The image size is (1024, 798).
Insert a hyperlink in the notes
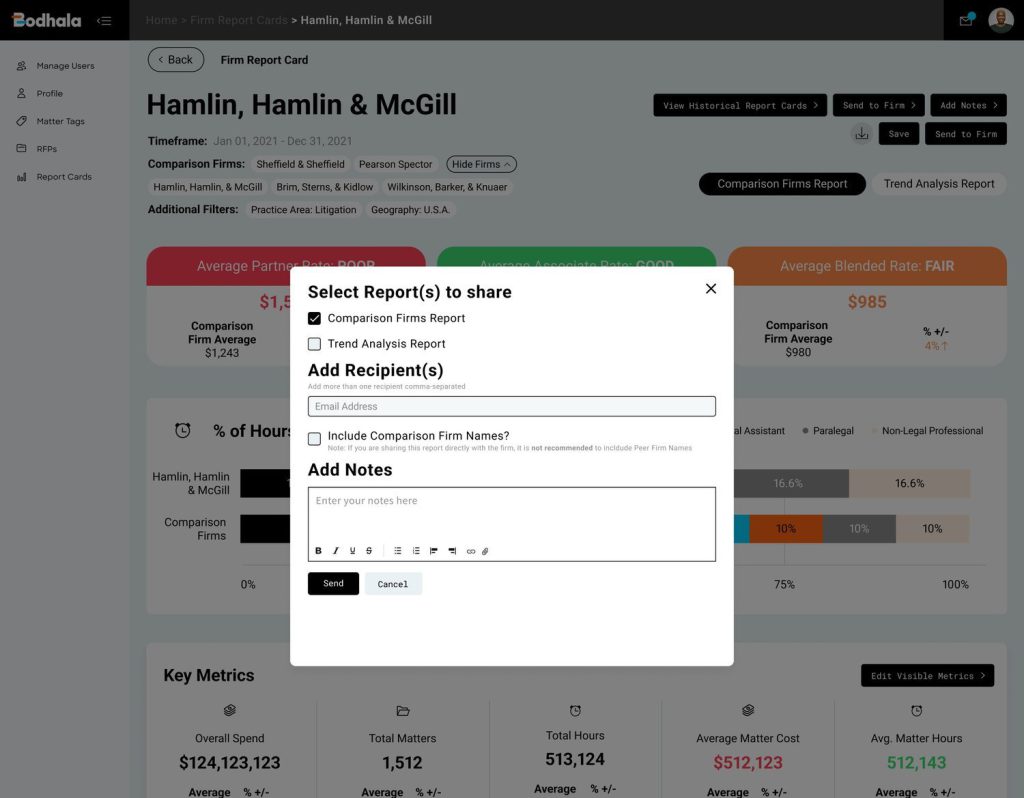[471, 552]
